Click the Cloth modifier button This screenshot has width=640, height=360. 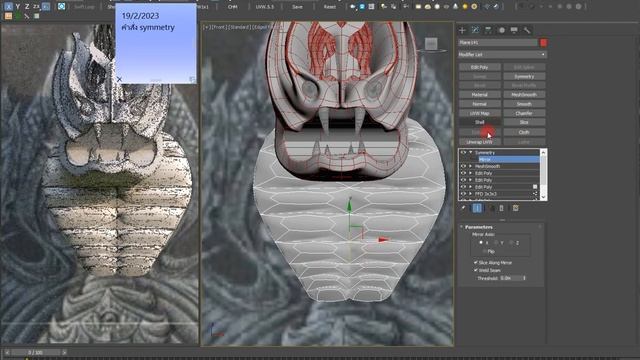point(524,132)
